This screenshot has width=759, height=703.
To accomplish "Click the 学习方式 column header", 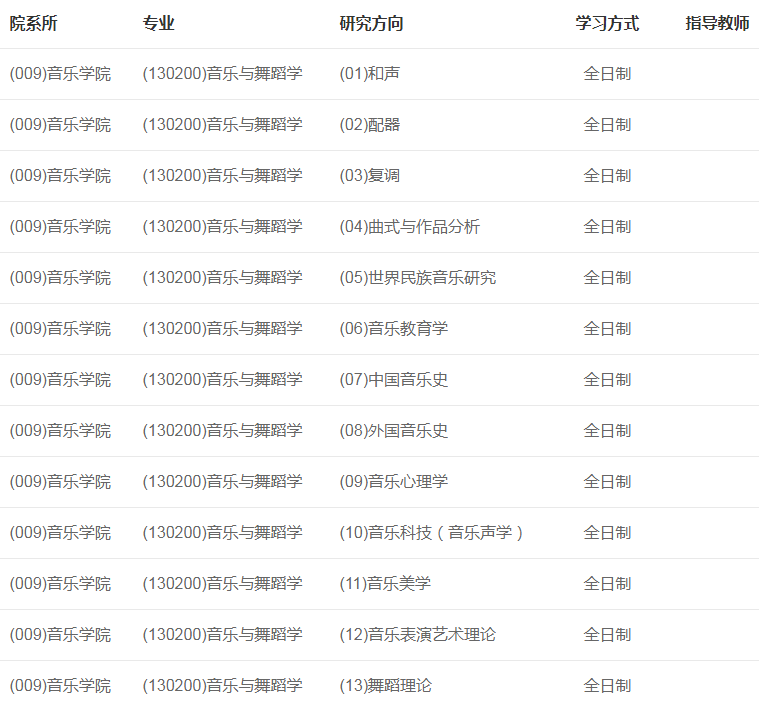I will point(607,24).
